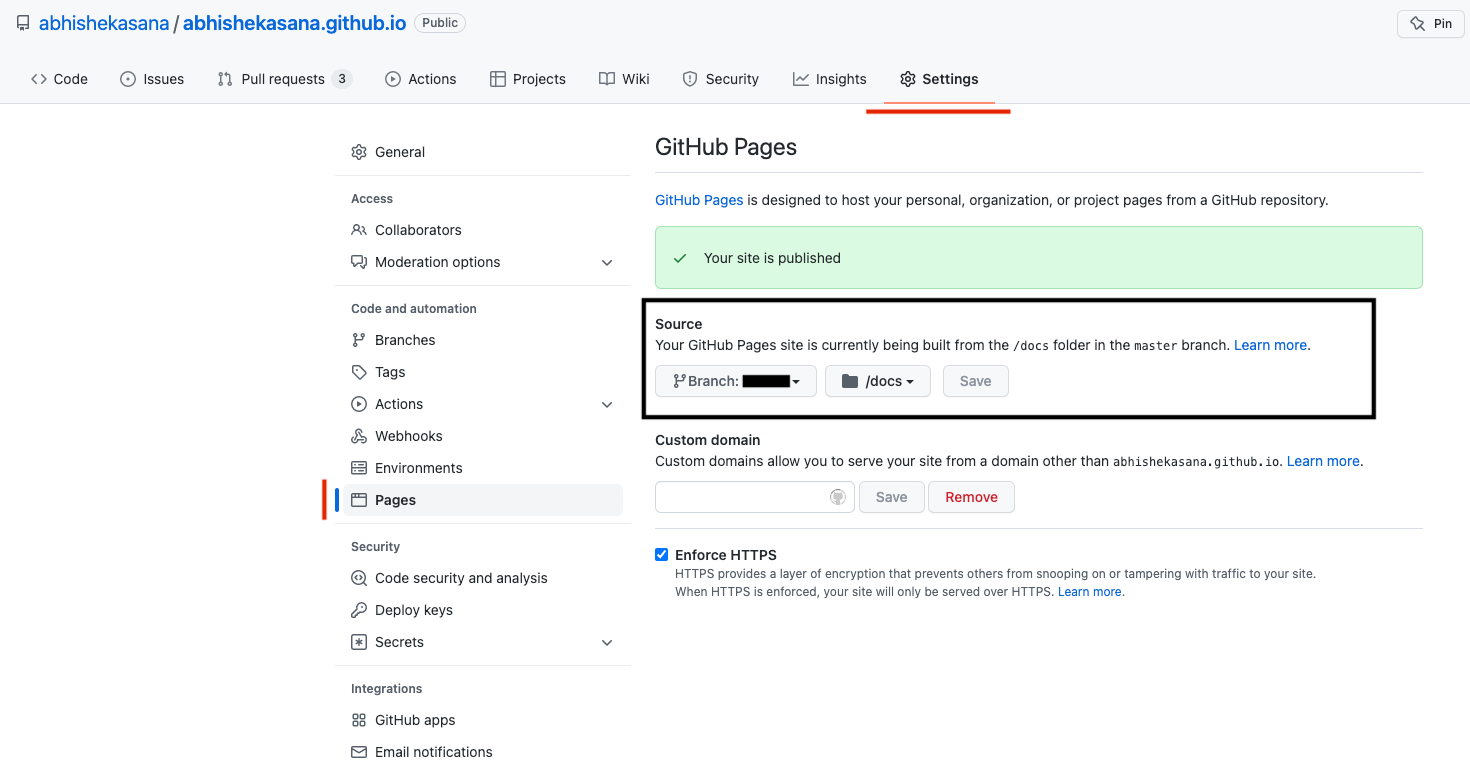Select Code security and analysis item
The width and height of the screenshot is (1470, 770).
[x=483, y=578]
